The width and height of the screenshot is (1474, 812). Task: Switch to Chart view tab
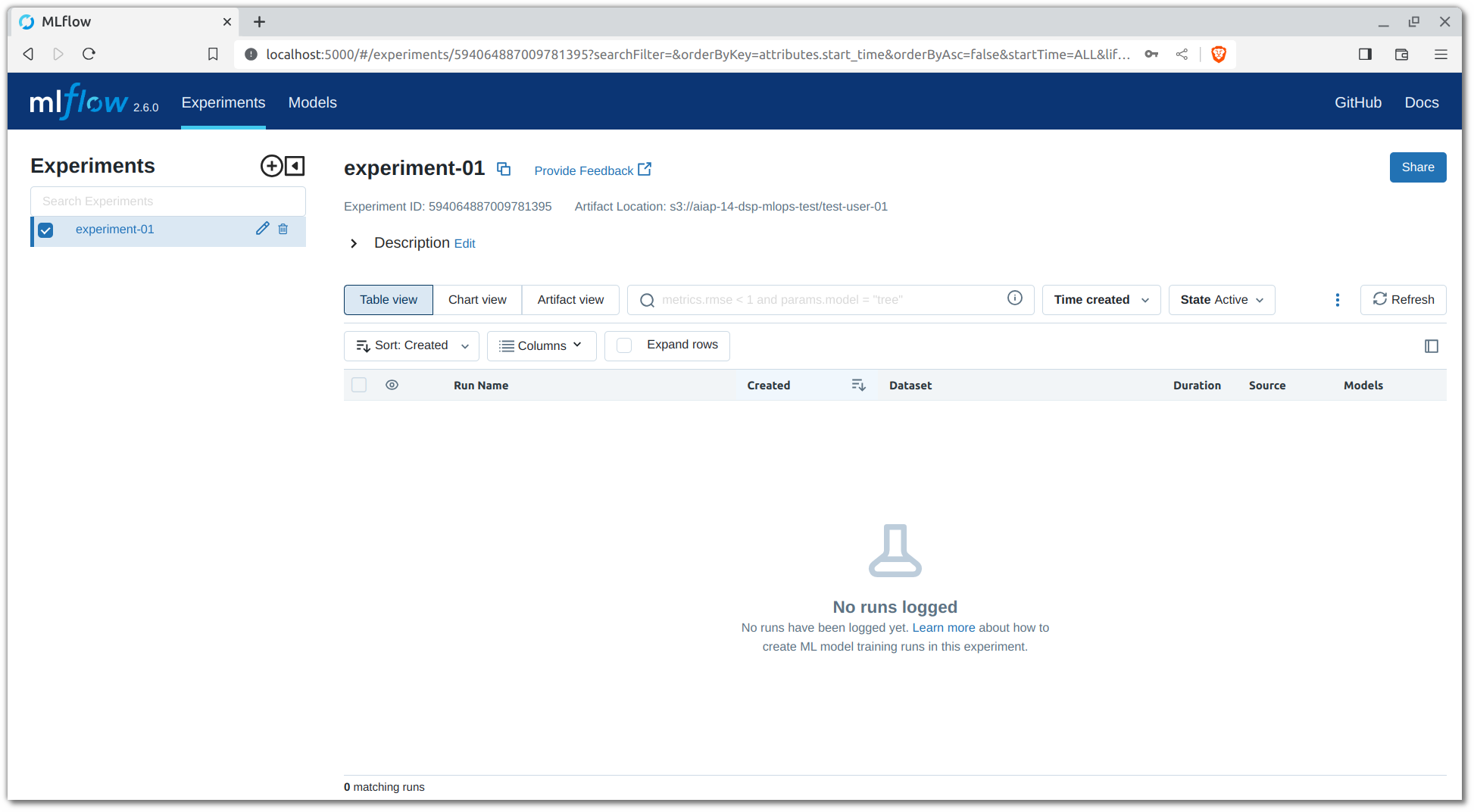(x=477, y=300)
